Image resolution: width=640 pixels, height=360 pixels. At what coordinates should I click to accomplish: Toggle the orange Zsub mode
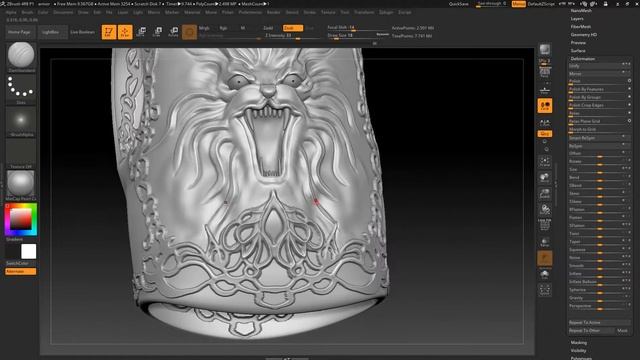(293, 28)
